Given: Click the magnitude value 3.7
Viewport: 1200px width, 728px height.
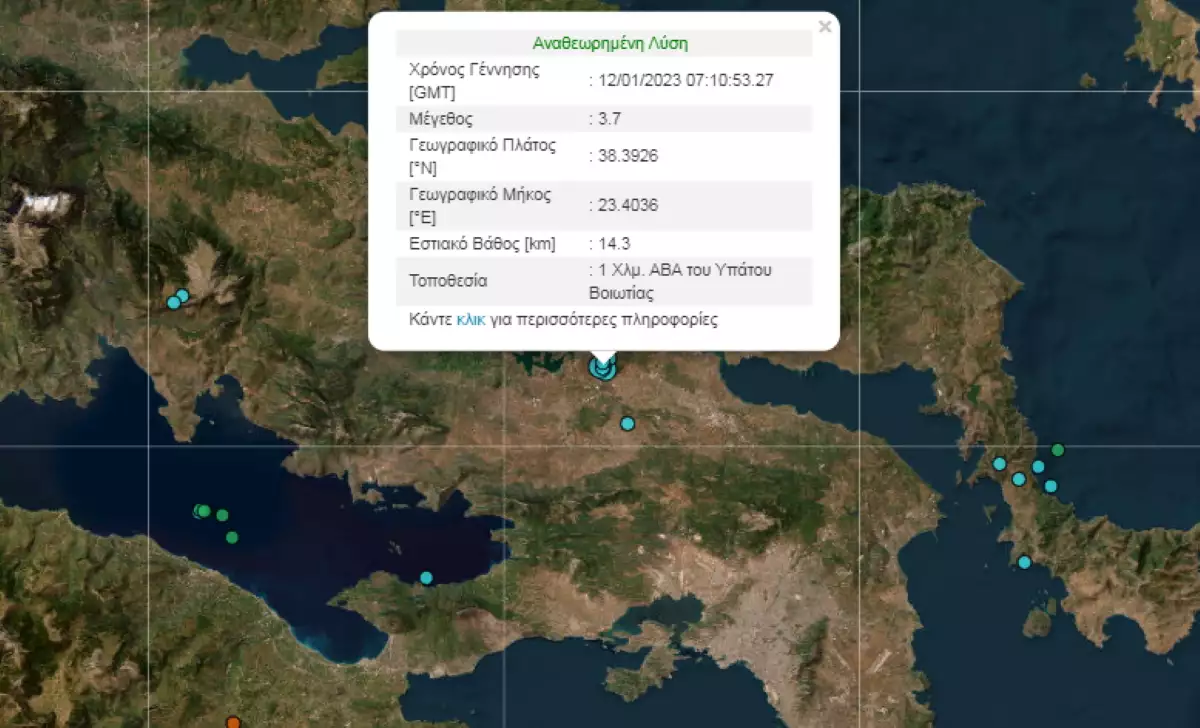Looking at the screenshot, I should [611, 119].
